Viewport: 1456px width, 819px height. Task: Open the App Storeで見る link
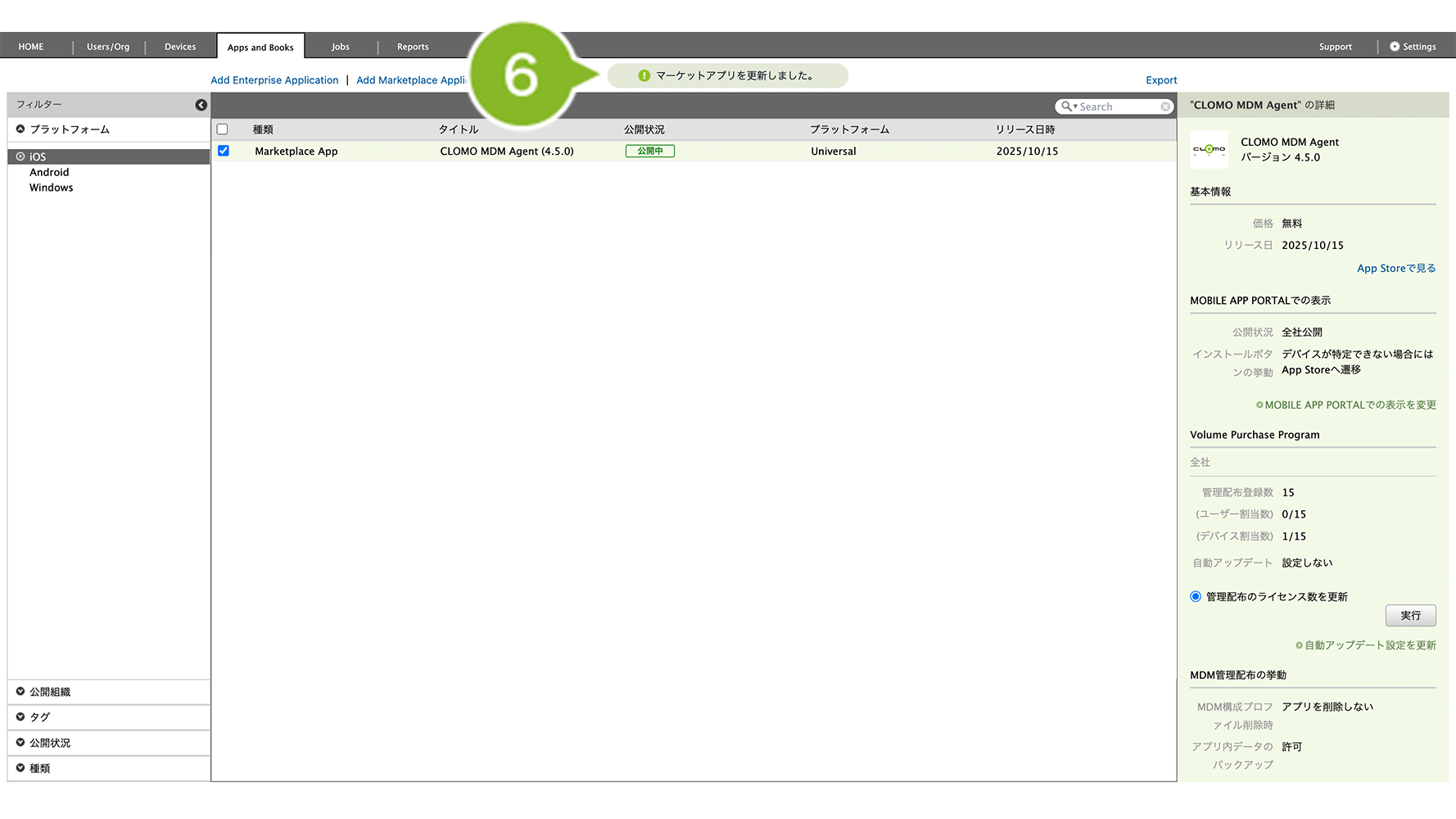point(1395,268)
